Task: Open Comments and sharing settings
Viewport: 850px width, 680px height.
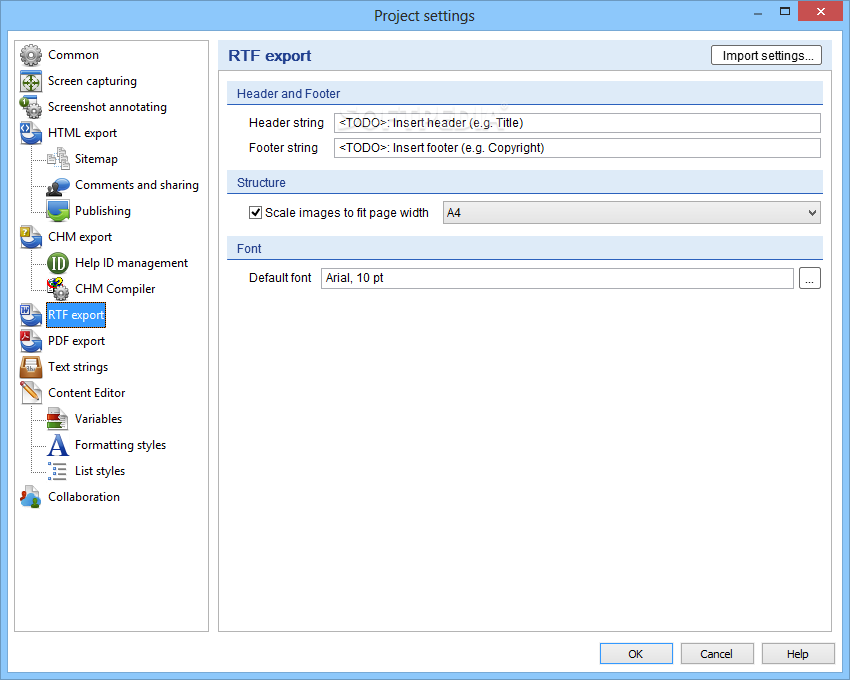Action: pyautogui.click(x=137, y=185)
